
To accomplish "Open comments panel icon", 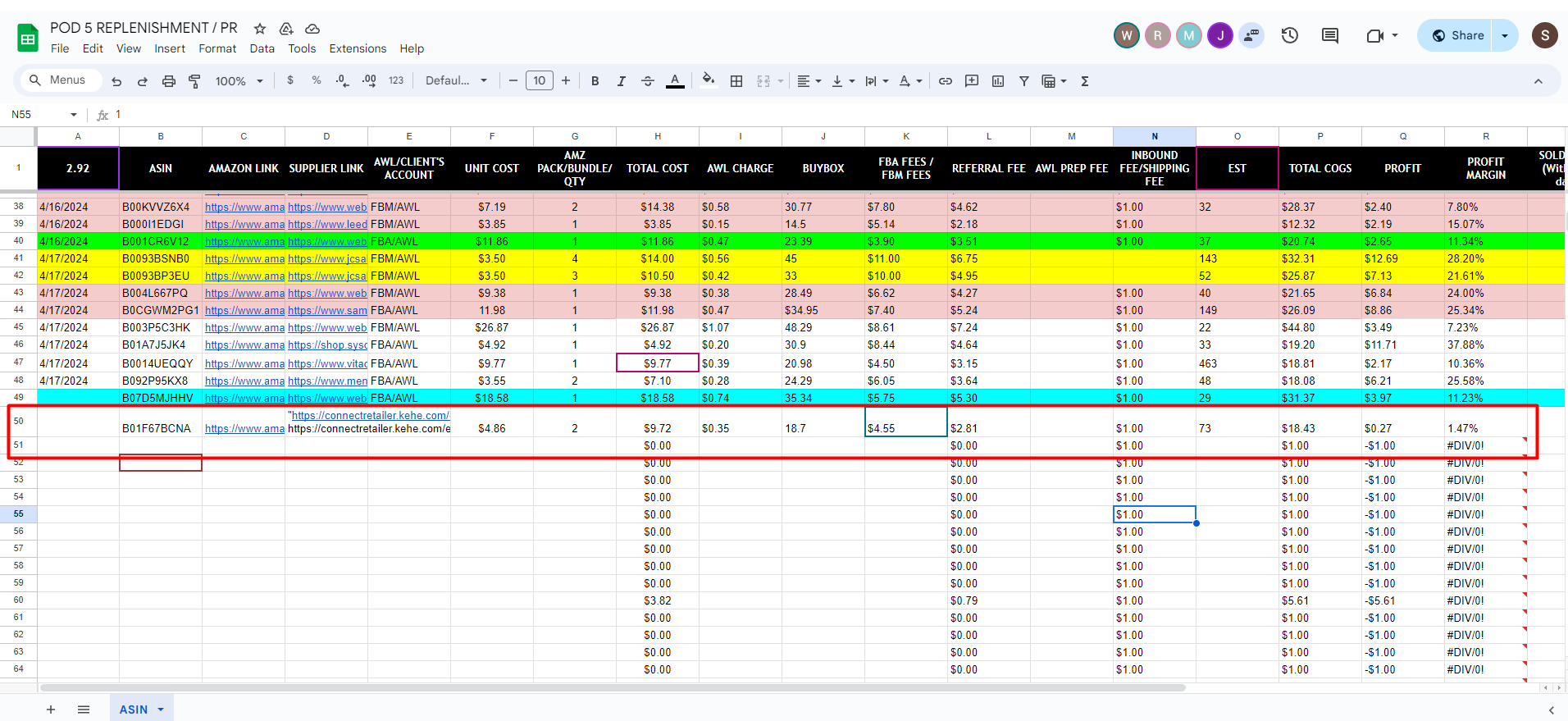I will [x=1330, y=35].
